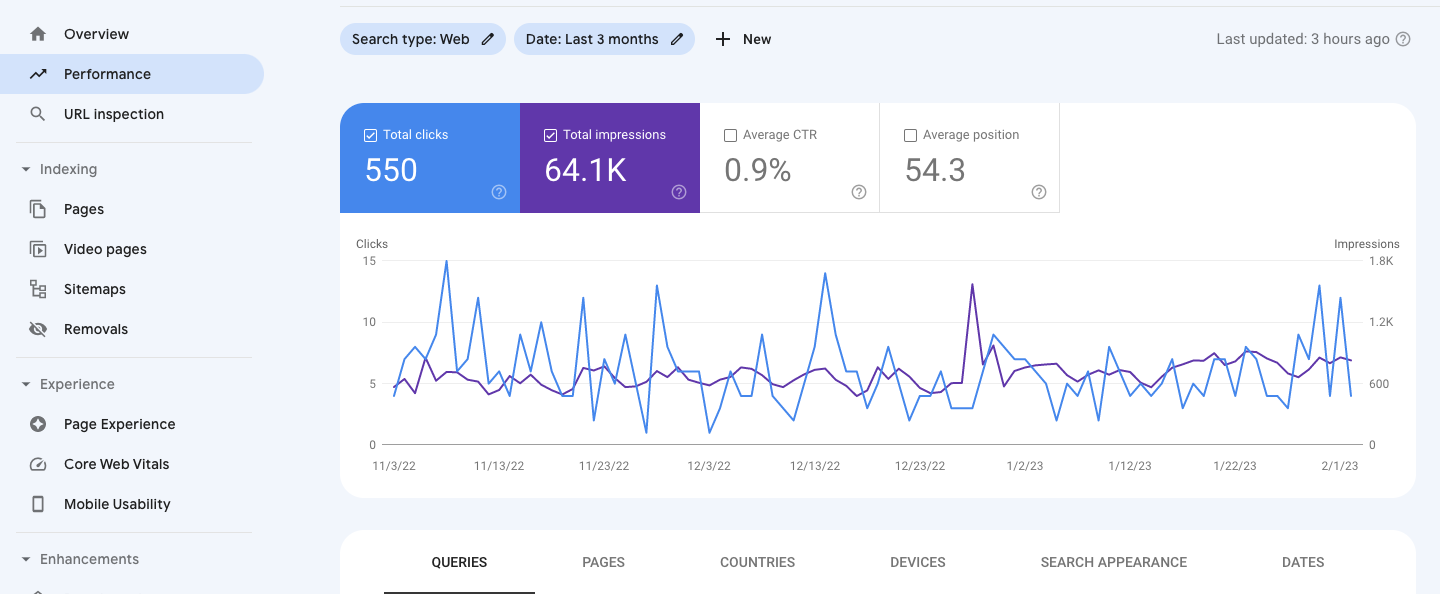Uncheck the Total clicks metric
This screenshot has height=594, width=1440.
[370, 134]
